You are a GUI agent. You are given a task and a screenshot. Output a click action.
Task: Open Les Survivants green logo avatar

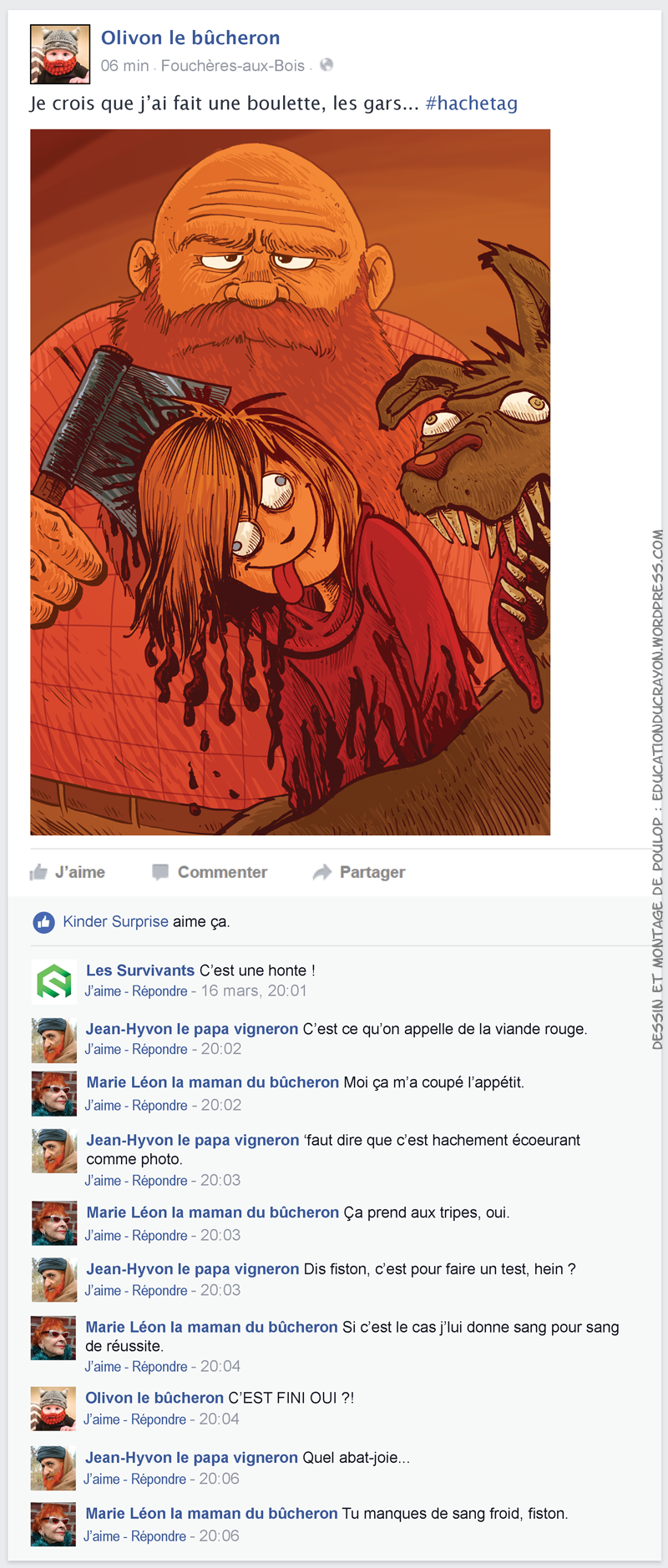pos(53,981)
